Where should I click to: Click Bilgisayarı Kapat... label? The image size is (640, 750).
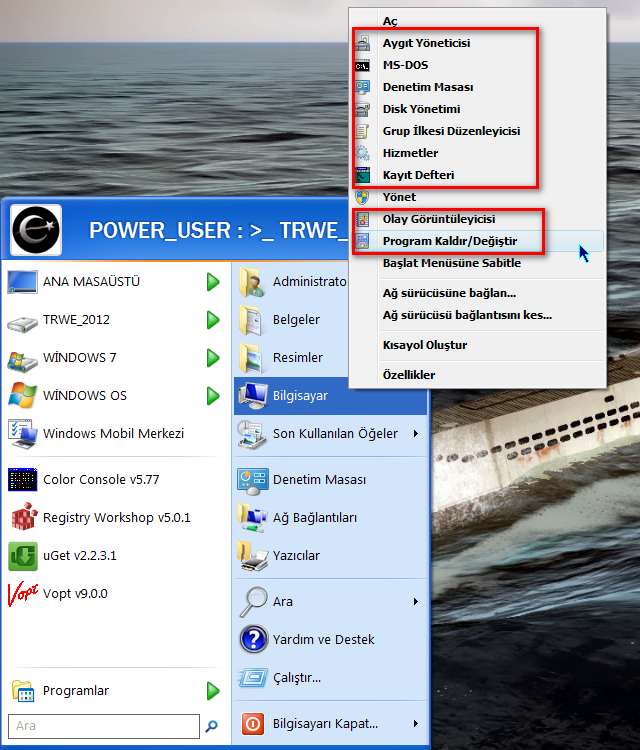point(325,724)
